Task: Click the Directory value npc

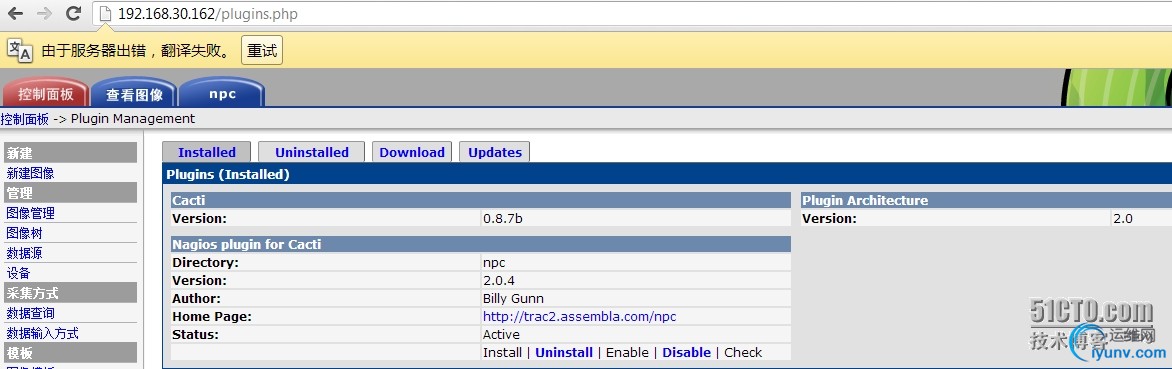Action: [494, 263]
